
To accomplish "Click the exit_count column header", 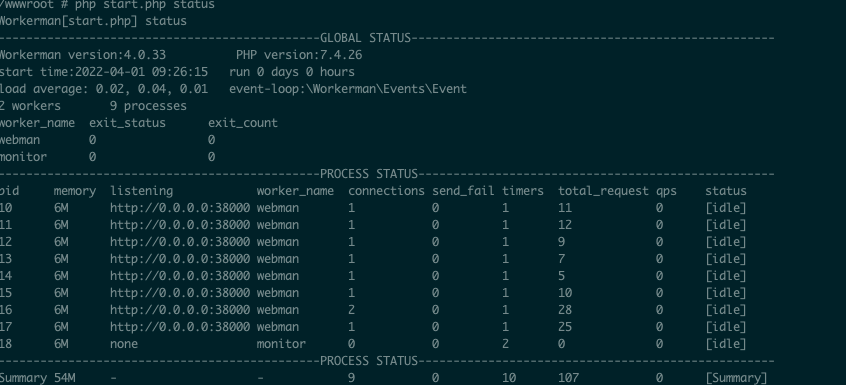I will click(243, 123).
